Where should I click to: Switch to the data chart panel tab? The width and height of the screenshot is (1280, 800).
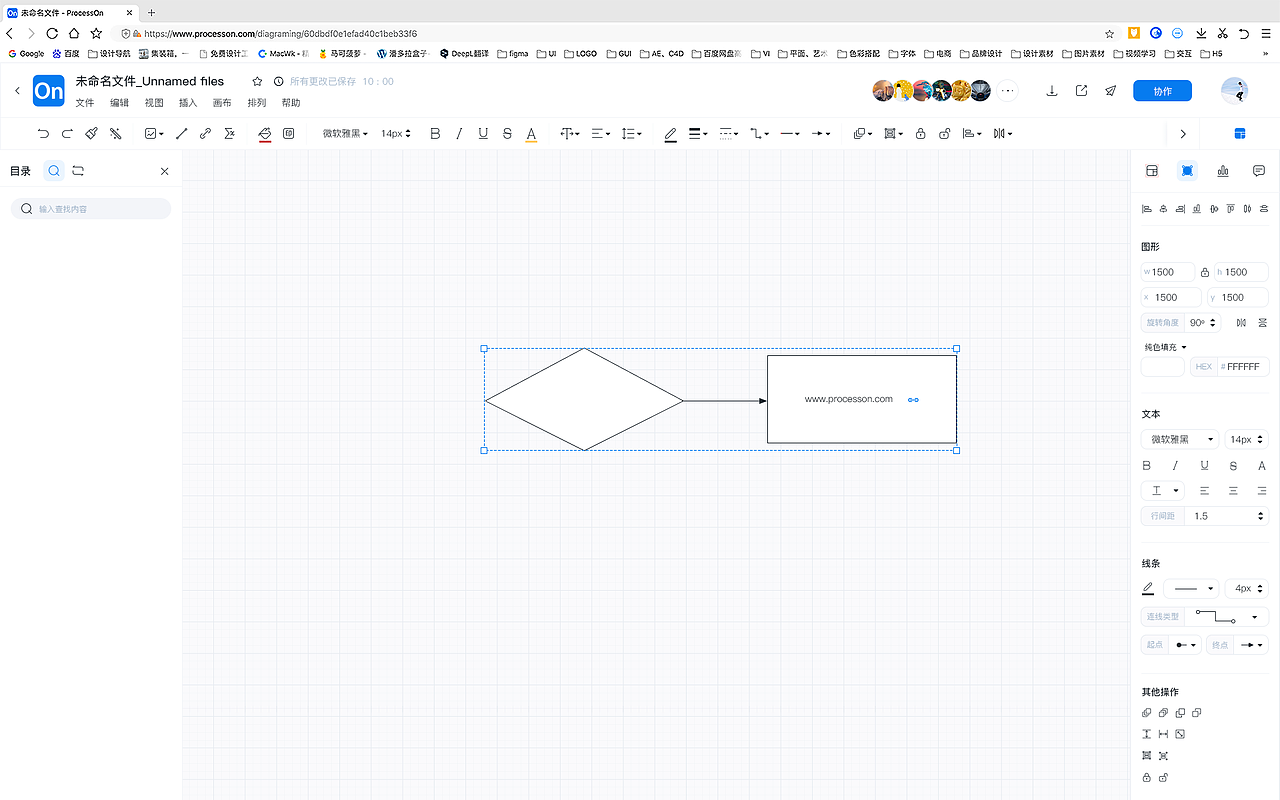1223,171
